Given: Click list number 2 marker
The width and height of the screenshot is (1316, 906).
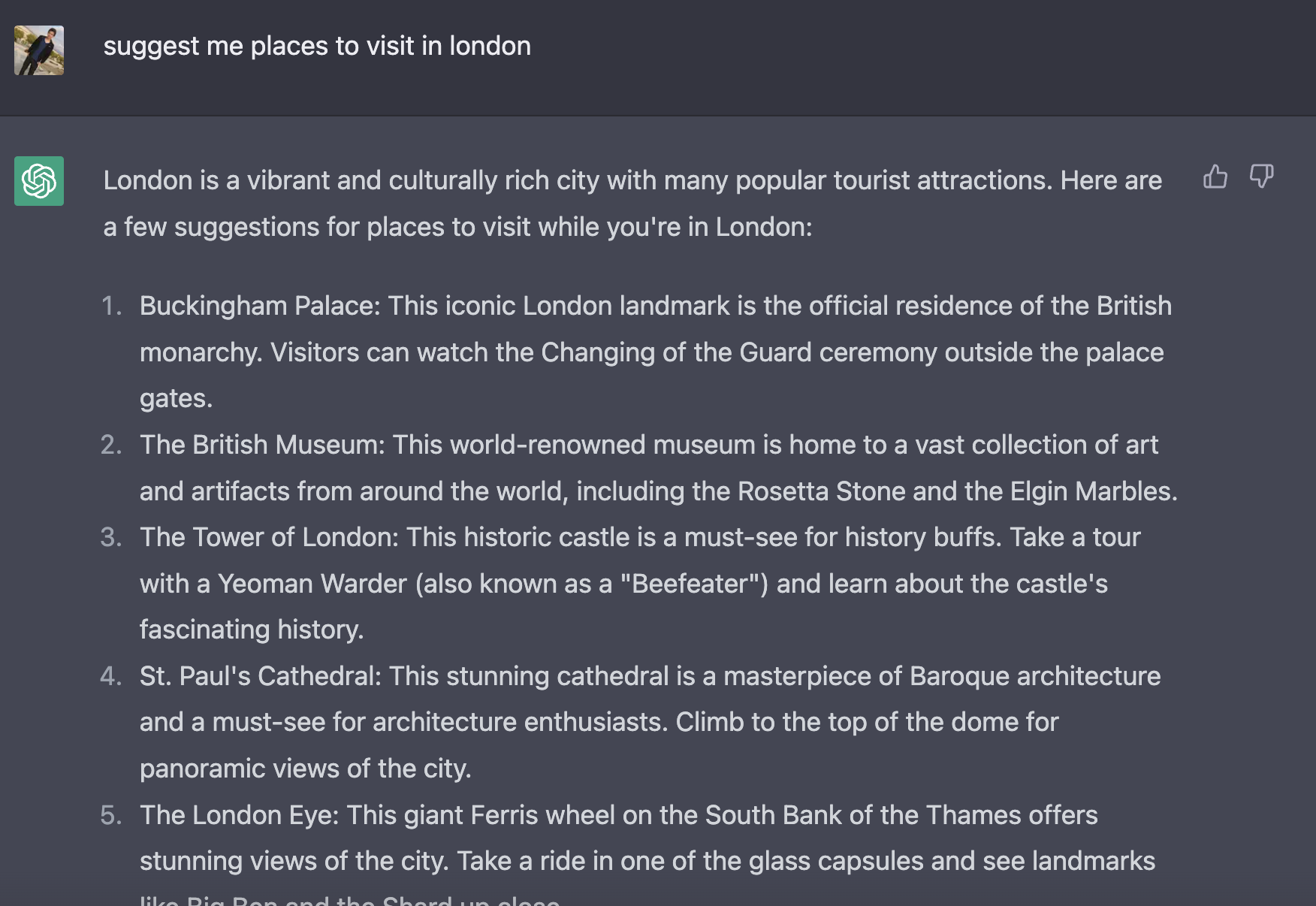Looking at the screenshot, I should coord(111,445).
